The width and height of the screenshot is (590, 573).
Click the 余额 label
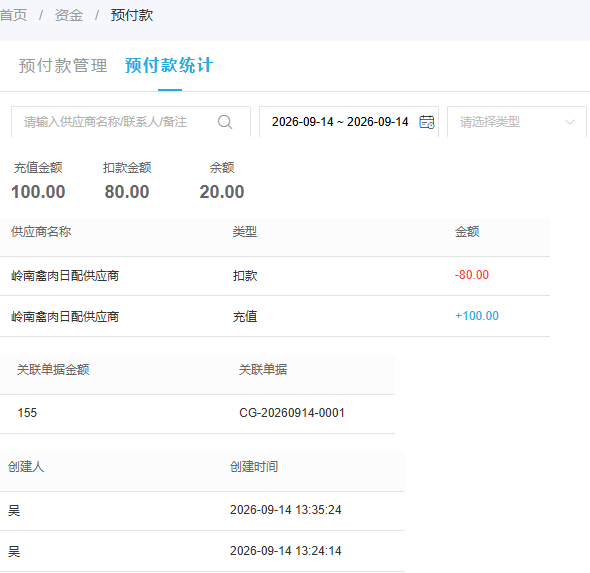(x=222, y=168)
